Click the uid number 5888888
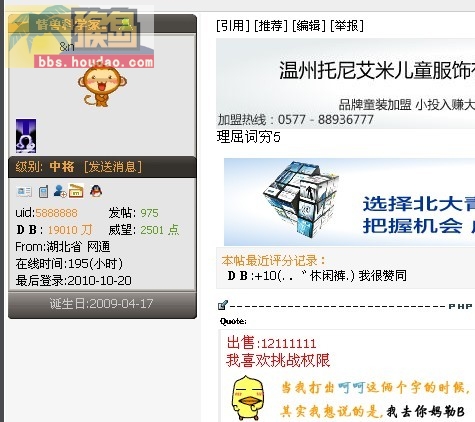Screen dimensions: 475x422 [56, 213]
